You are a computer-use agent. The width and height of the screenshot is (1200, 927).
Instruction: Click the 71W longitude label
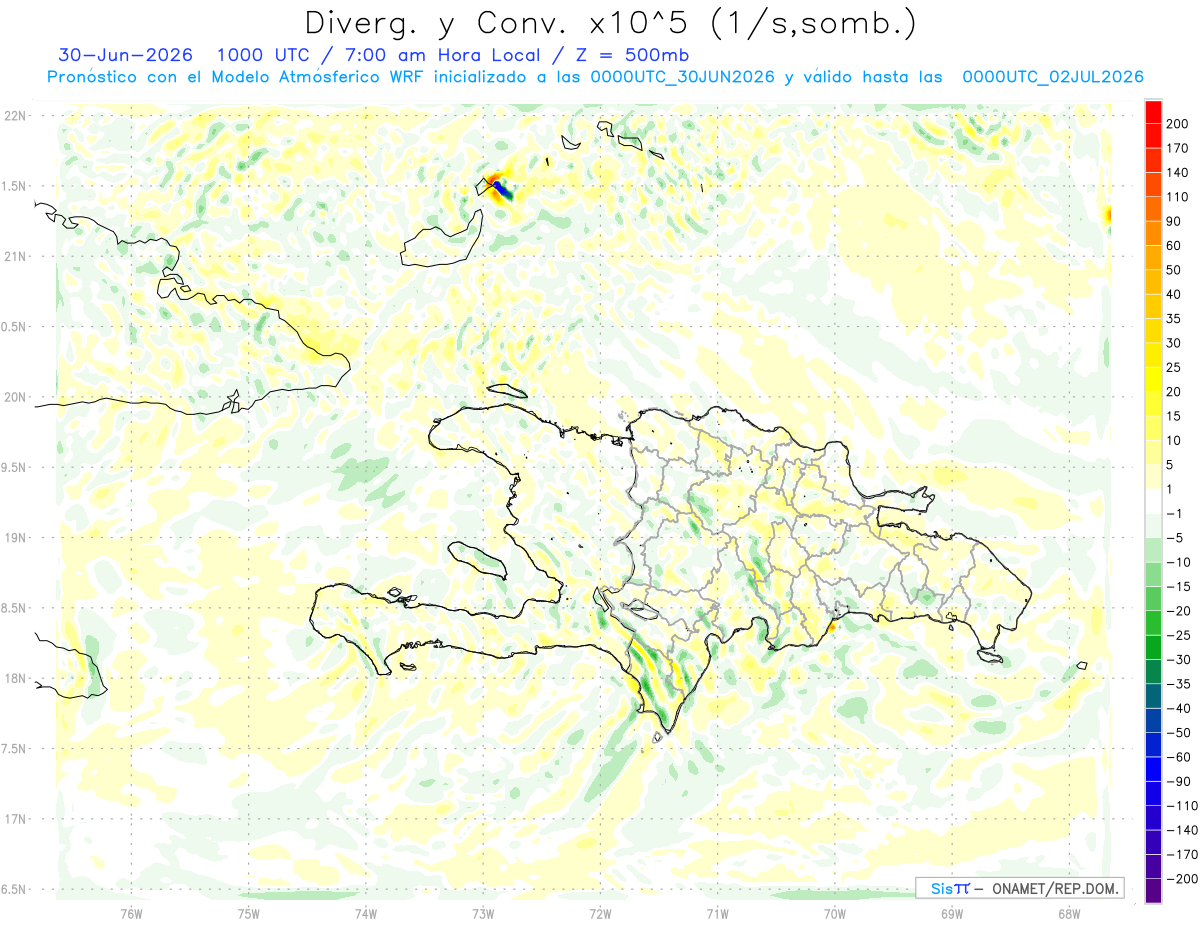coord(717,913)
